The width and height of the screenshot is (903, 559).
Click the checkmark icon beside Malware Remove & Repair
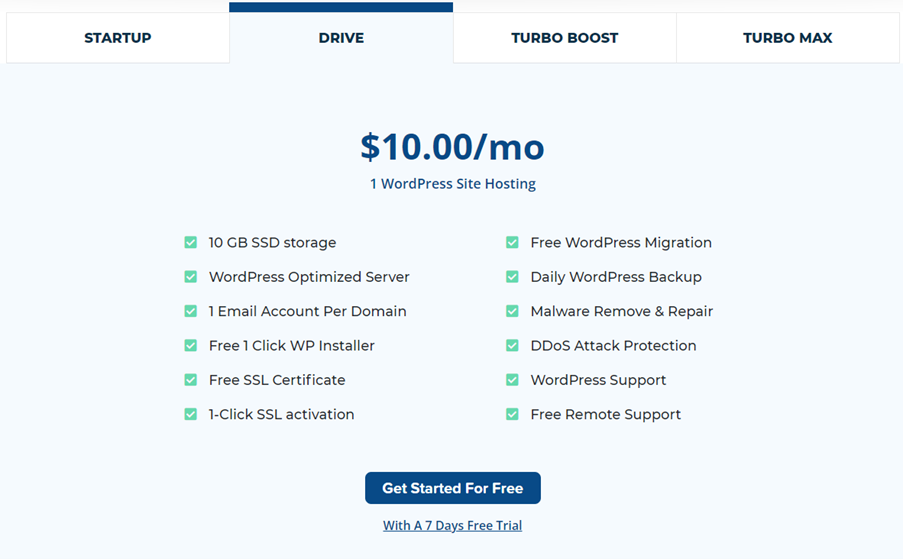click(x=512, y=311)
